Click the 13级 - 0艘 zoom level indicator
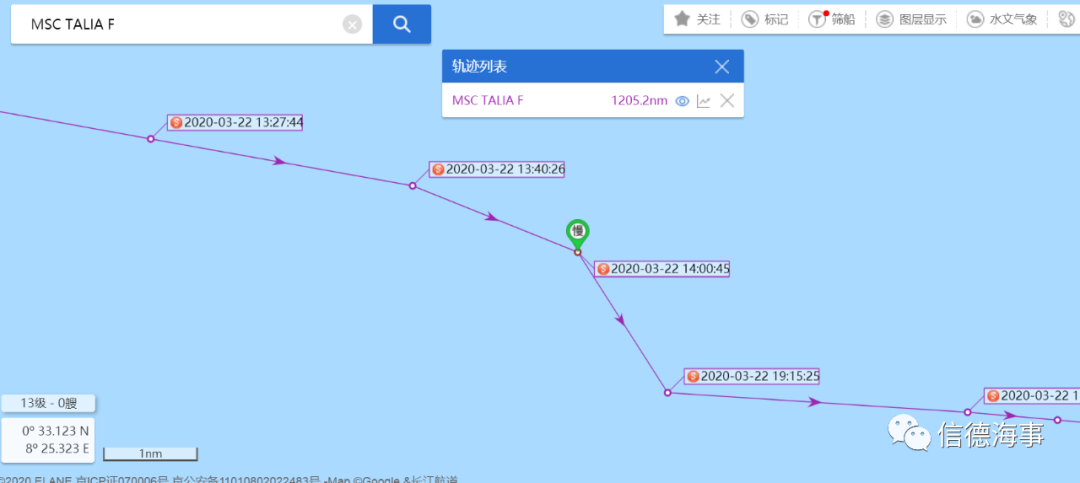1080x483 pixels. [48, 403]
